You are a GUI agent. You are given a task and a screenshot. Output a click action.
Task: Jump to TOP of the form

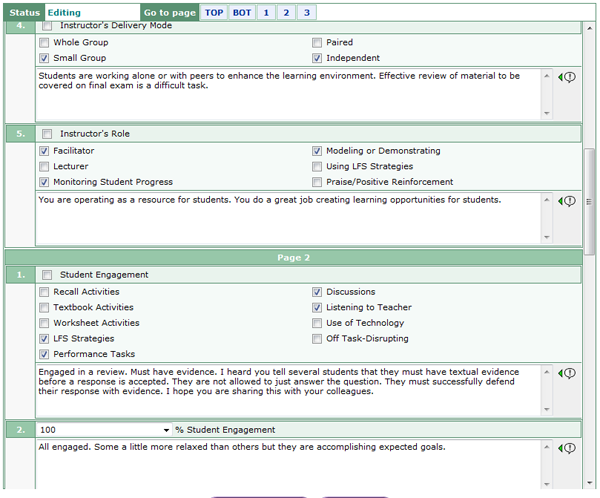click(x=214, y=13)
